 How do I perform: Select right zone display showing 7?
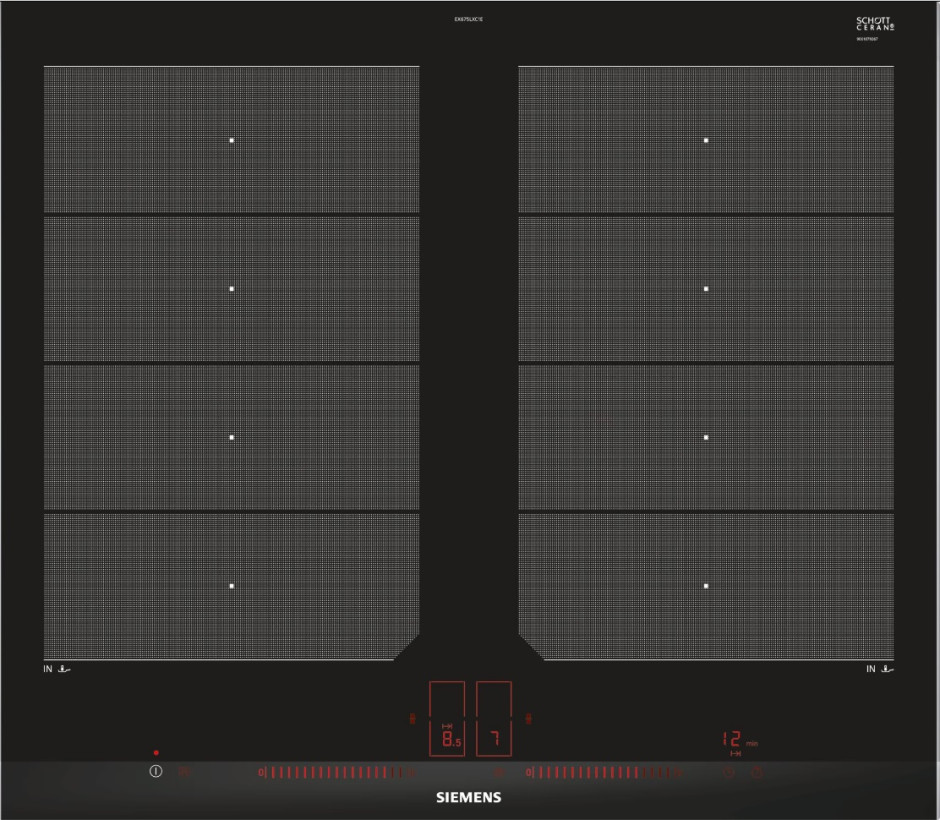tap(493, 741)
